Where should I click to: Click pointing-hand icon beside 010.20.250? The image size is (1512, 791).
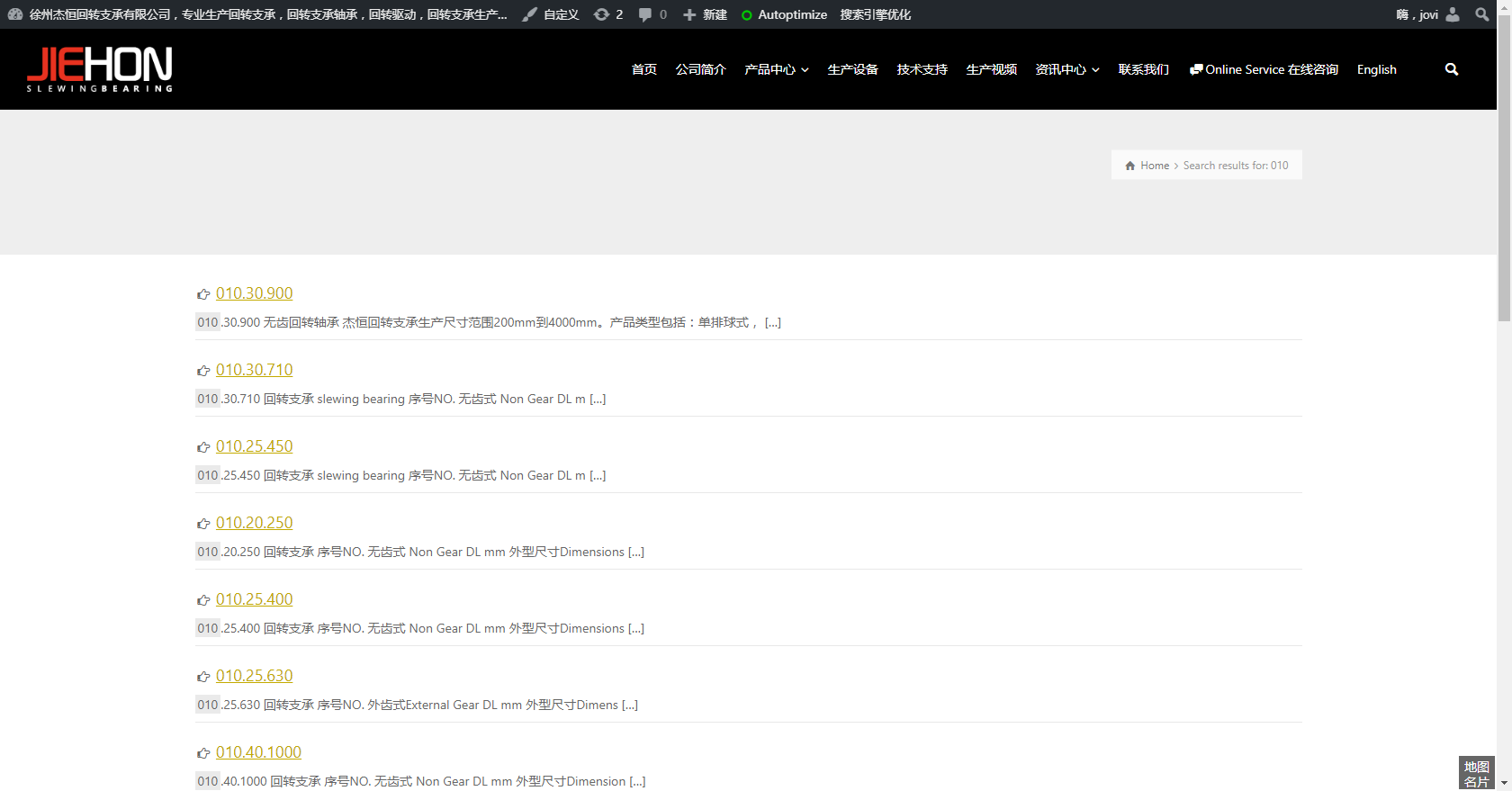[x=203, y=524]
